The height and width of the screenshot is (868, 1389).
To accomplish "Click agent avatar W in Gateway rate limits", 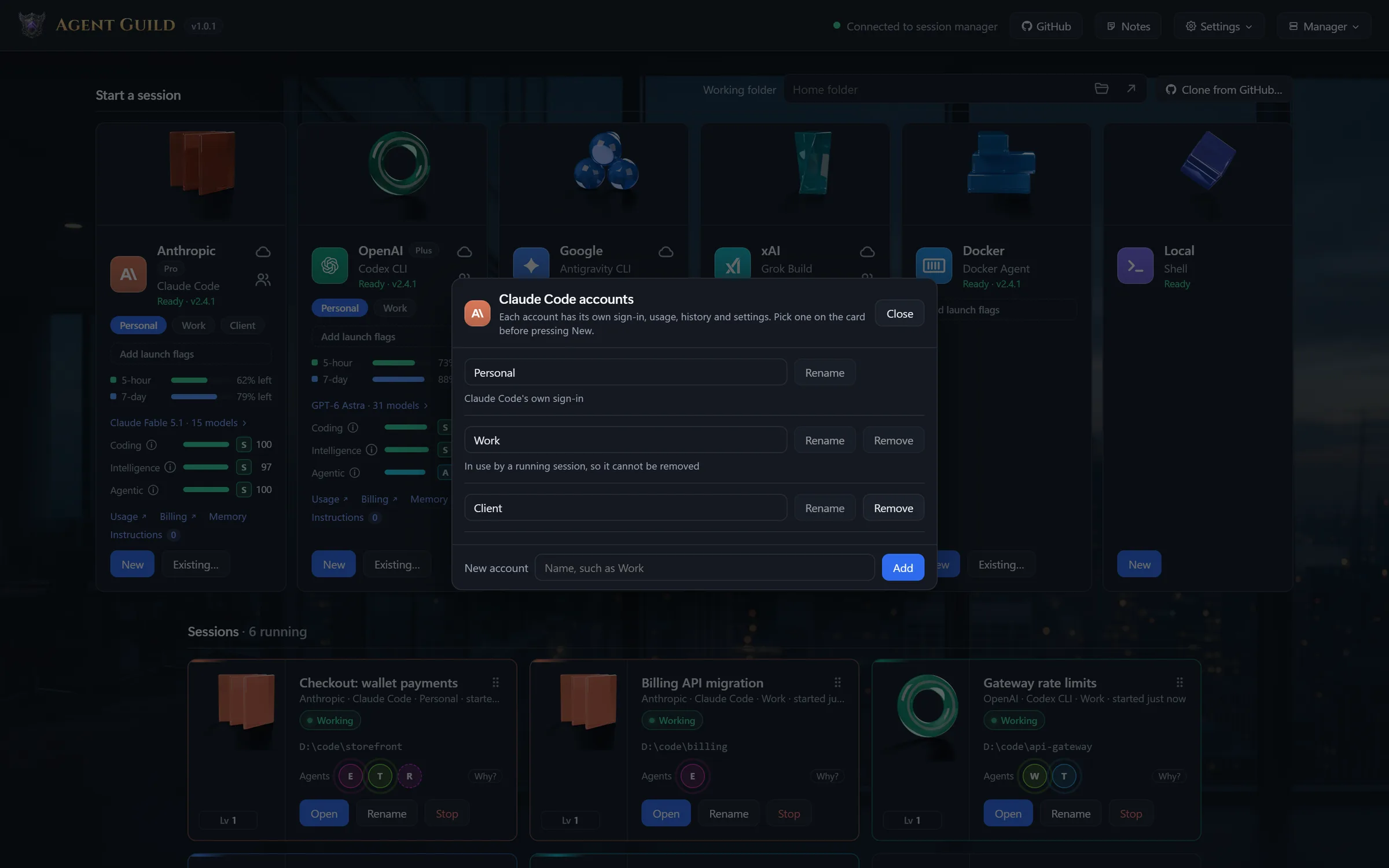I will pos(1034,776).
